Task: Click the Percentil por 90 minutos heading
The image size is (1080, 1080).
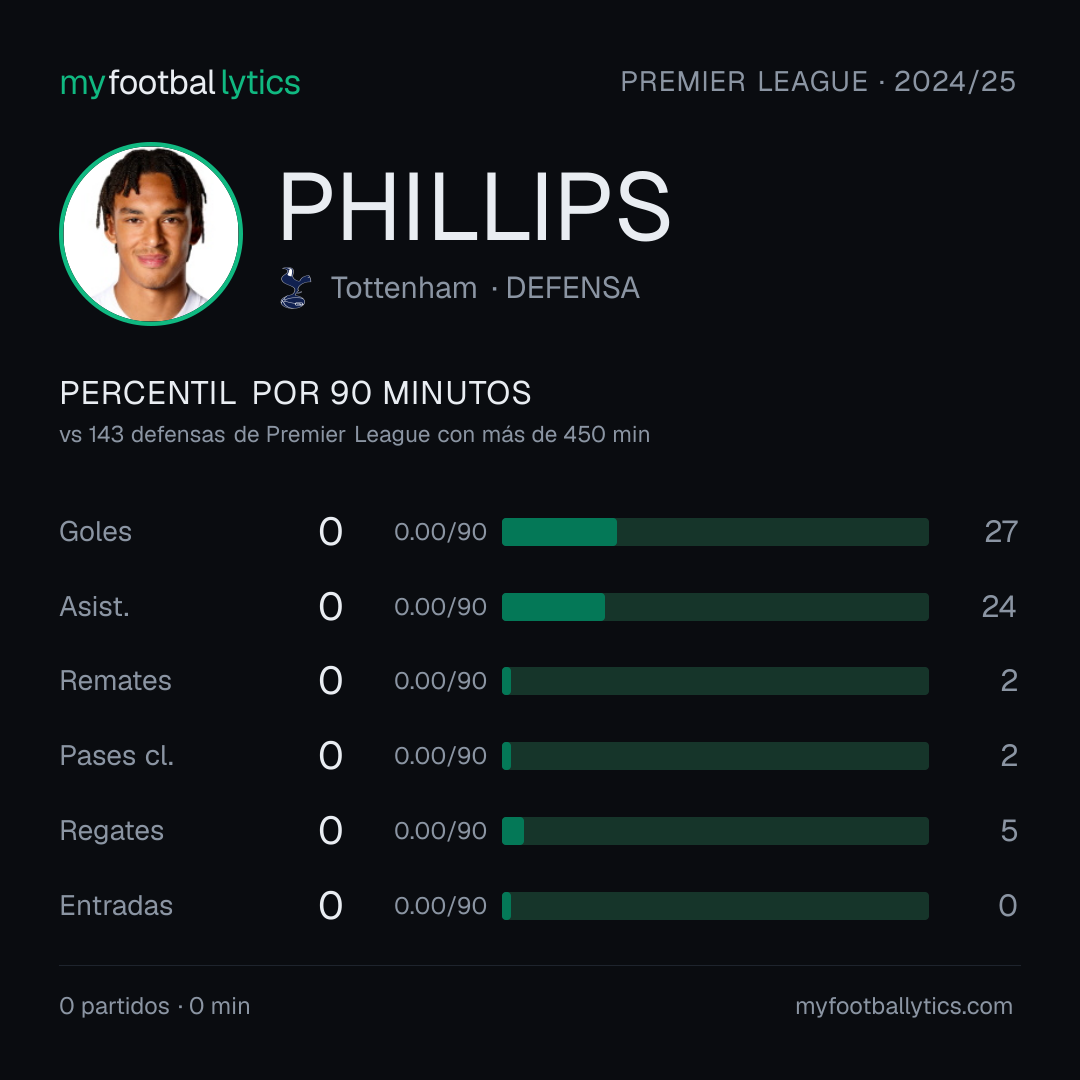Action: click(x=295, y=393)
